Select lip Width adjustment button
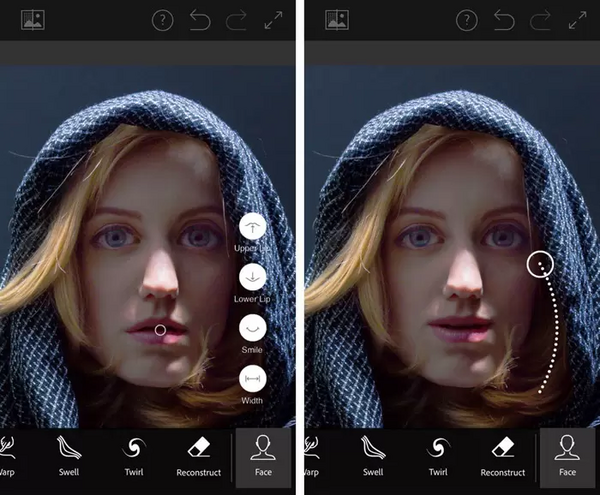Image resolution: width=600 pixels, height=495 pixels. pyautogui.click(x=253, y=379)
